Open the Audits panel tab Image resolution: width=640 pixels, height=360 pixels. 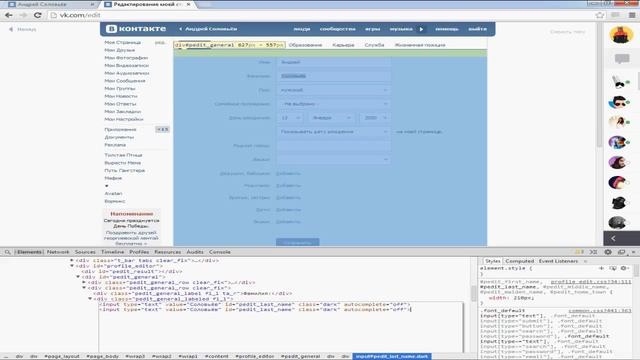tap(195, 252)
